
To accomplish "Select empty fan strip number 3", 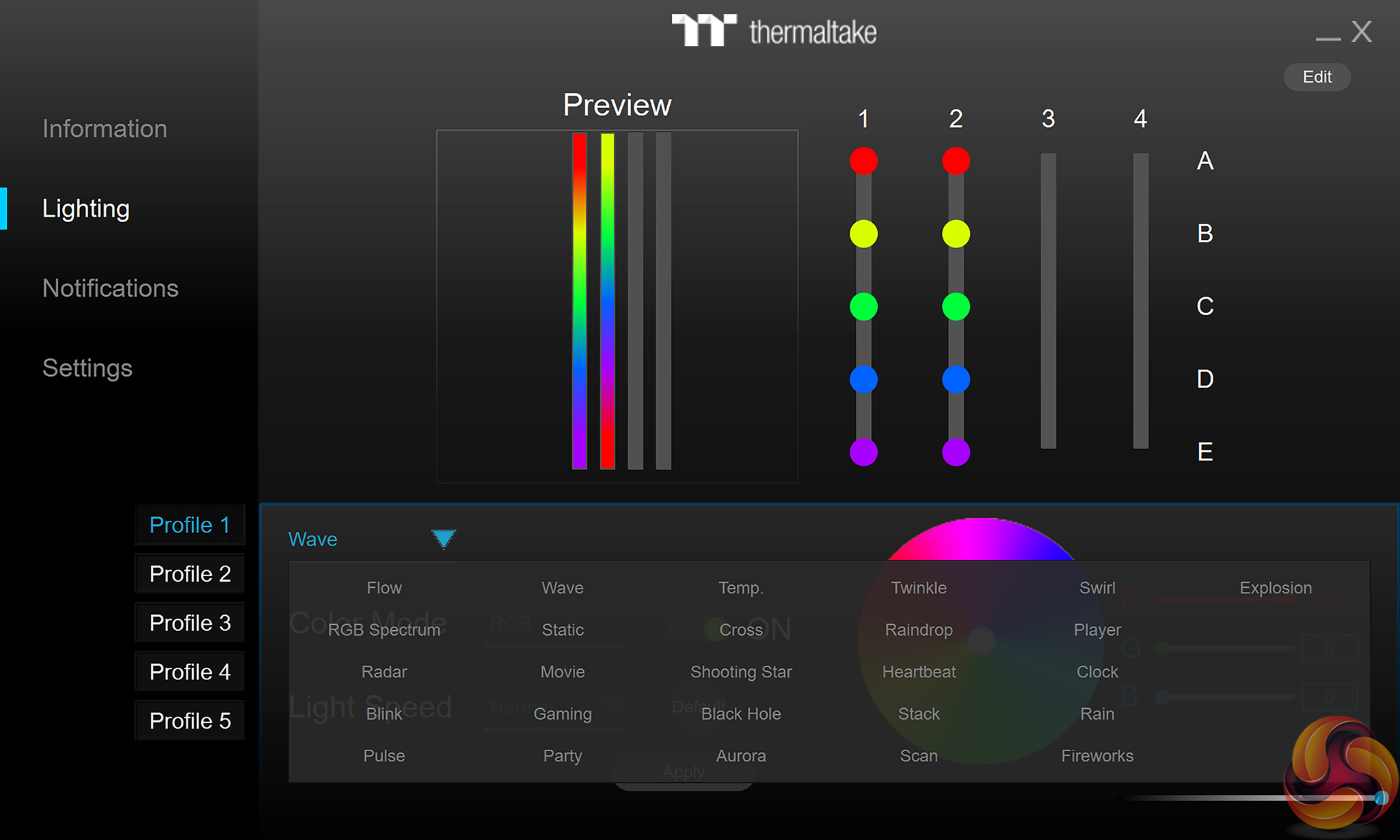I will tap(1048, 301).
